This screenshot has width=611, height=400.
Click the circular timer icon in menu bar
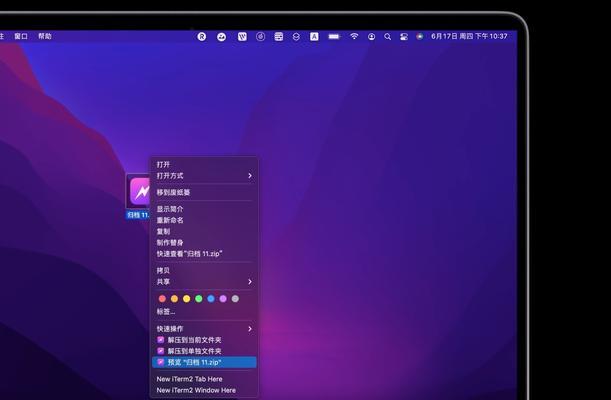pos(260,37)
